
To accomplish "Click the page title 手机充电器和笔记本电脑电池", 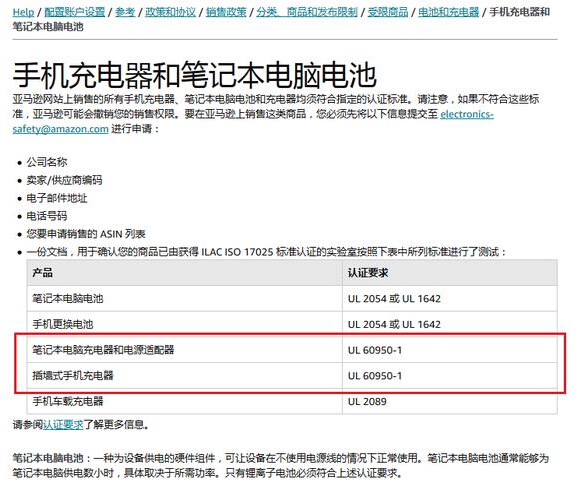I will click(x=194, y=75).
